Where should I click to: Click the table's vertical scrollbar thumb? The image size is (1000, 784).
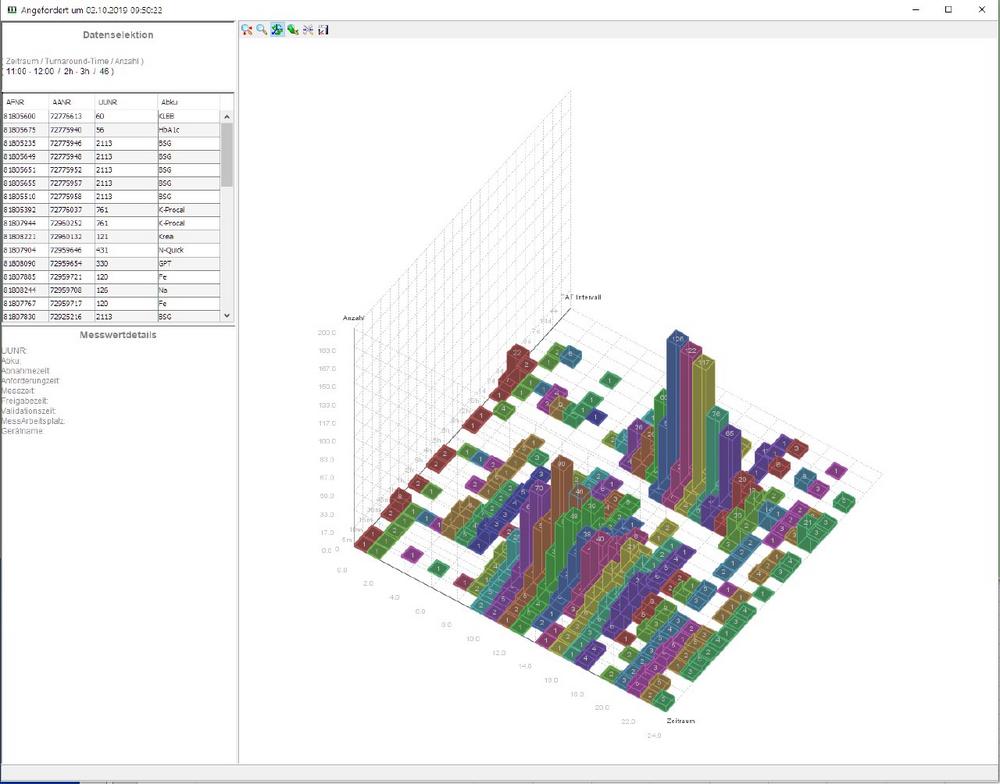[227, 155]
